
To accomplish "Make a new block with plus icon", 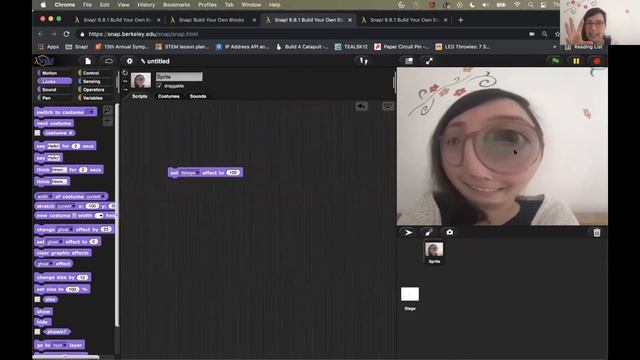I will [107, 121].
